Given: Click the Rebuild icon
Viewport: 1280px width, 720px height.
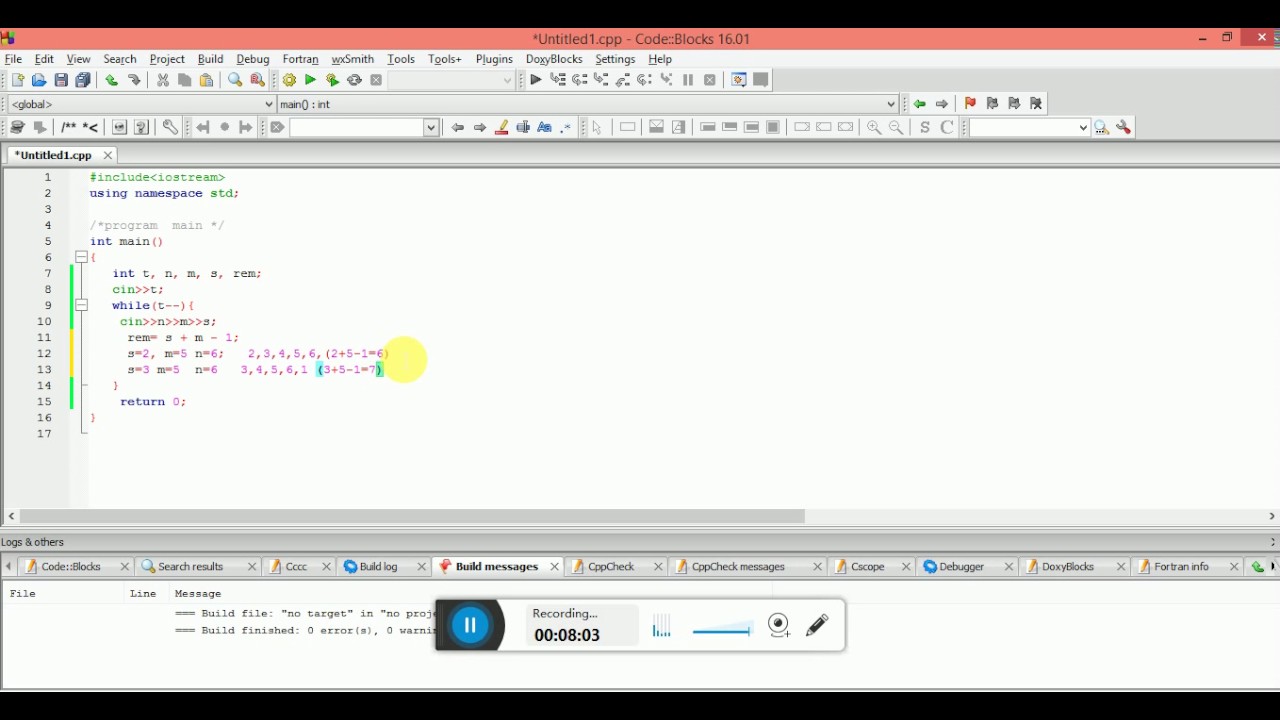Looking at the screenshot, I should pos(354,80).
